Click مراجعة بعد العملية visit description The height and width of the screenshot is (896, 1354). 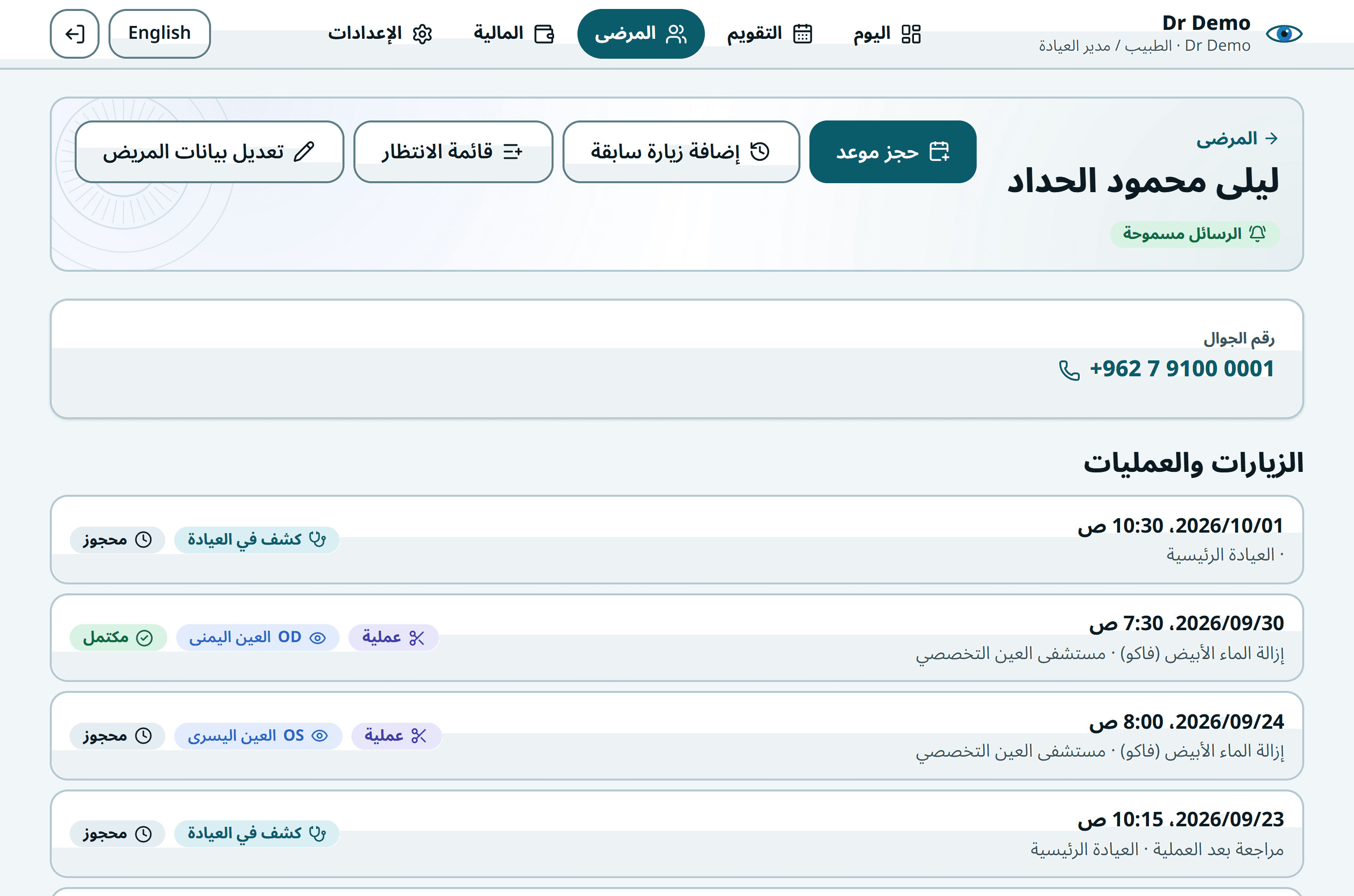(1218, 850)
